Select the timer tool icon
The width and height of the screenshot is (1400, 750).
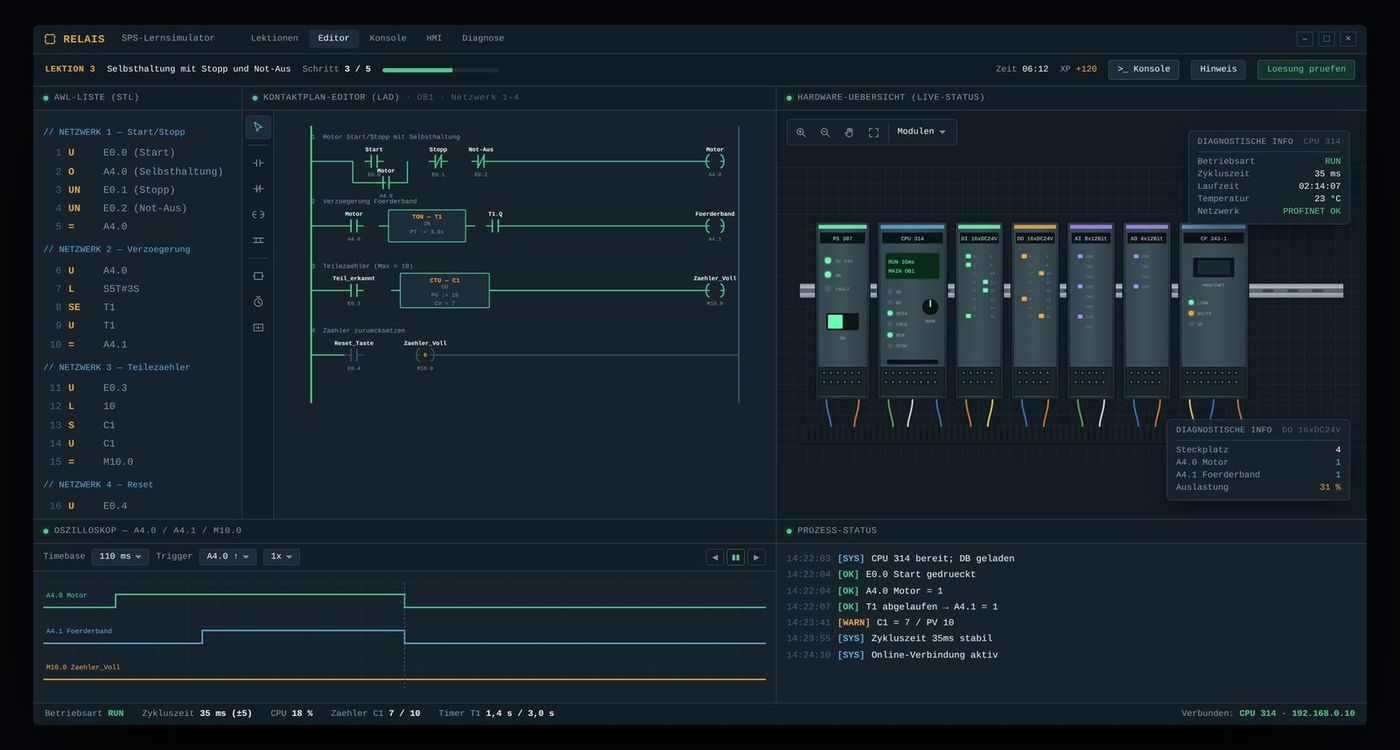point(258,302)
